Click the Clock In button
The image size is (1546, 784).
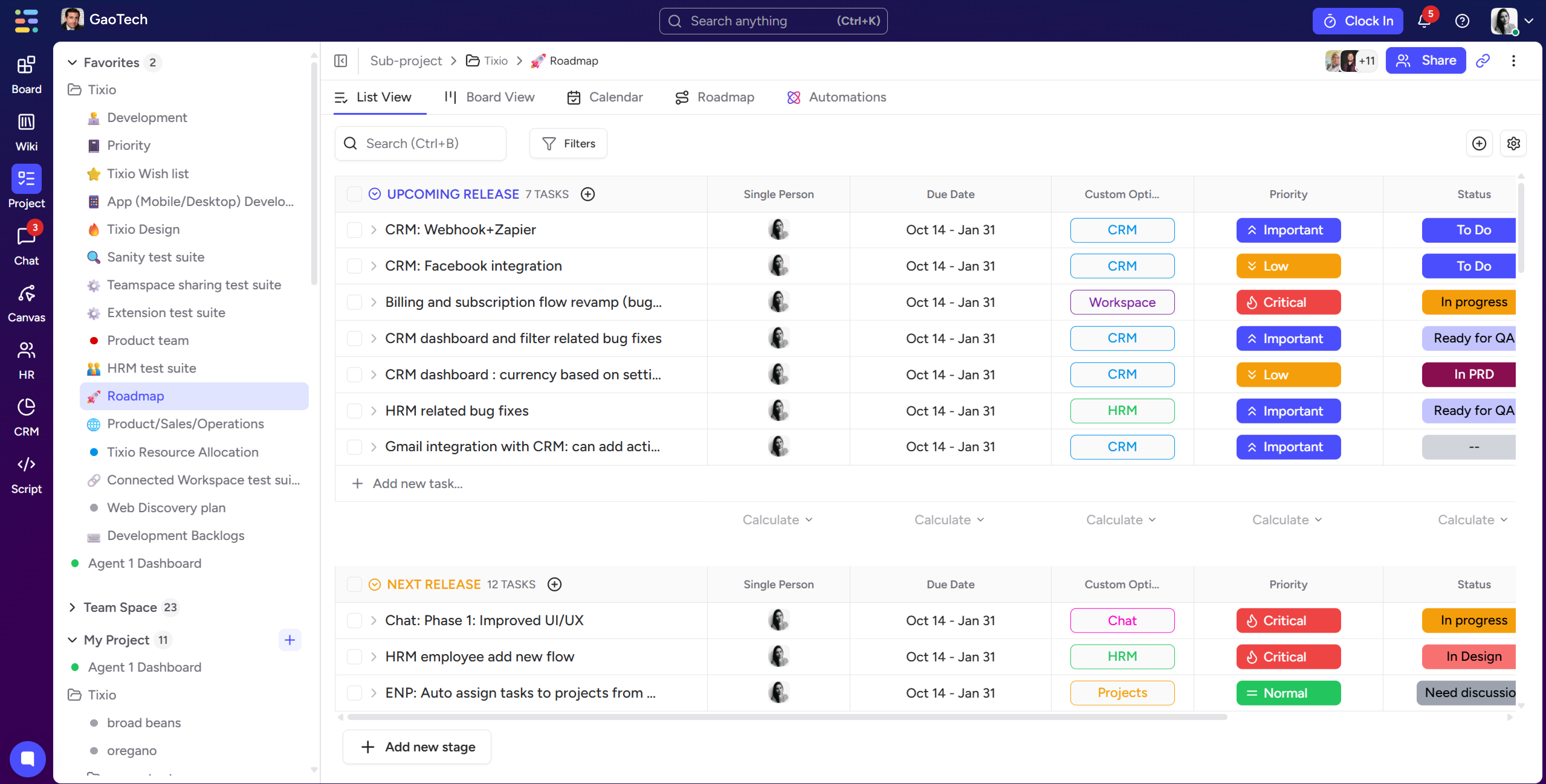point(1357,21)
